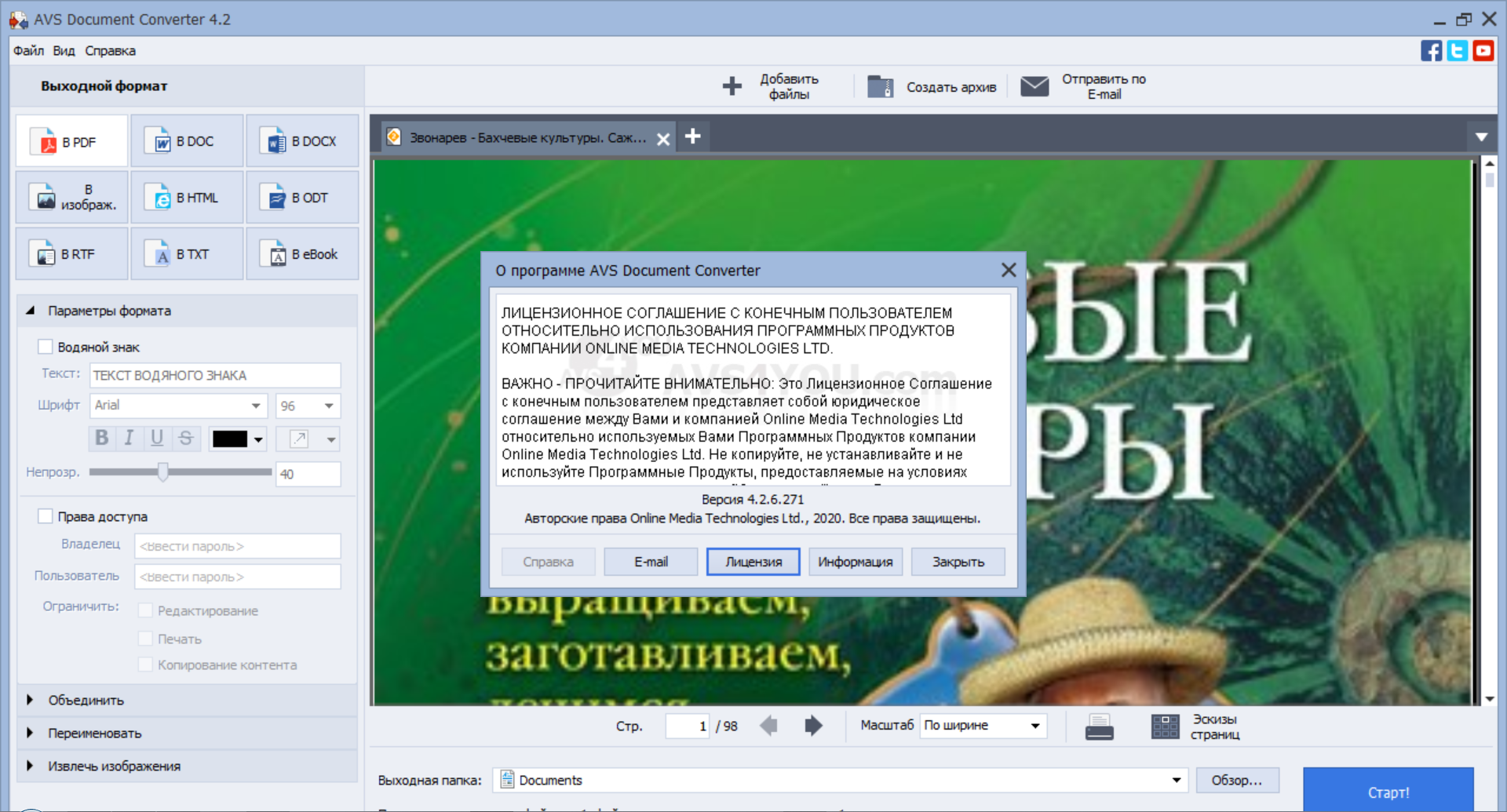Image resolution: width=1507 pixels, height=812 pixels.
Task: Click the Владелец password field
Action: click(237, 546)
